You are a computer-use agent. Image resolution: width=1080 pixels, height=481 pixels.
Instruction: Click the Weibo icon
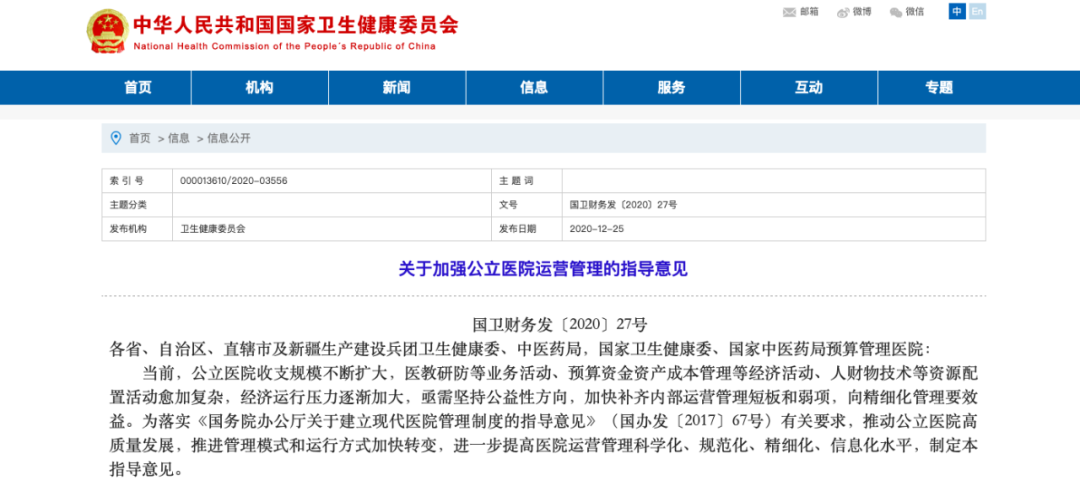click(843, 12)
